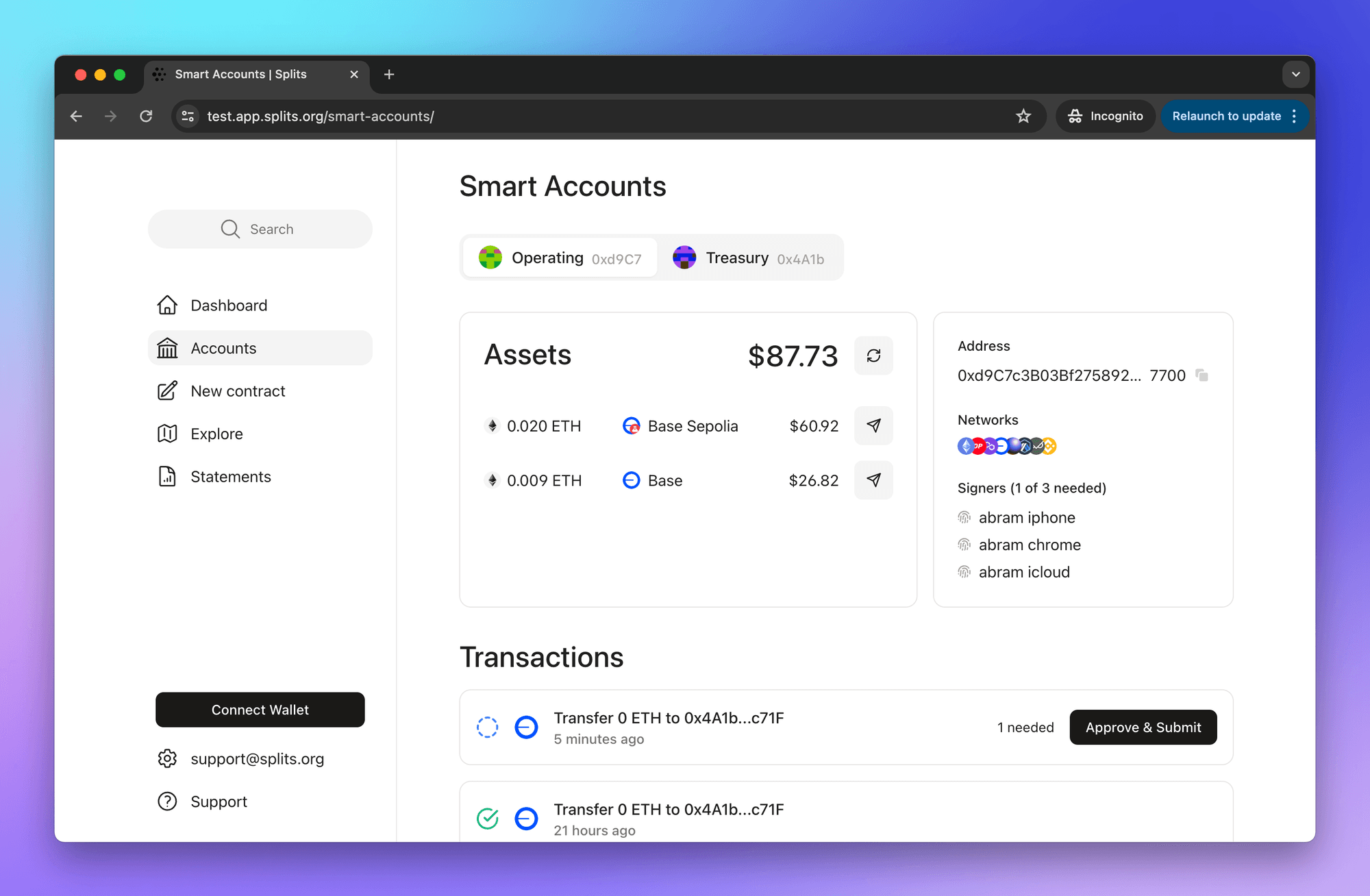Send ETH from Base Sepolia
Image resolution: width=1370 pixels, height=896 pixels.
(873, 425)
